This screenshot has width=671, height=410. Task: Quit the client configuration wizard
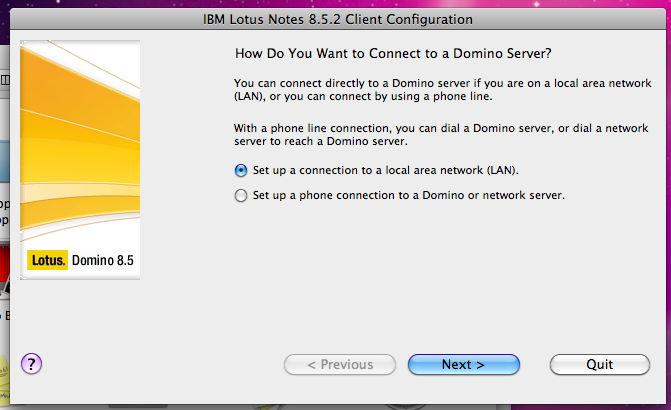[x=600, y=365]
